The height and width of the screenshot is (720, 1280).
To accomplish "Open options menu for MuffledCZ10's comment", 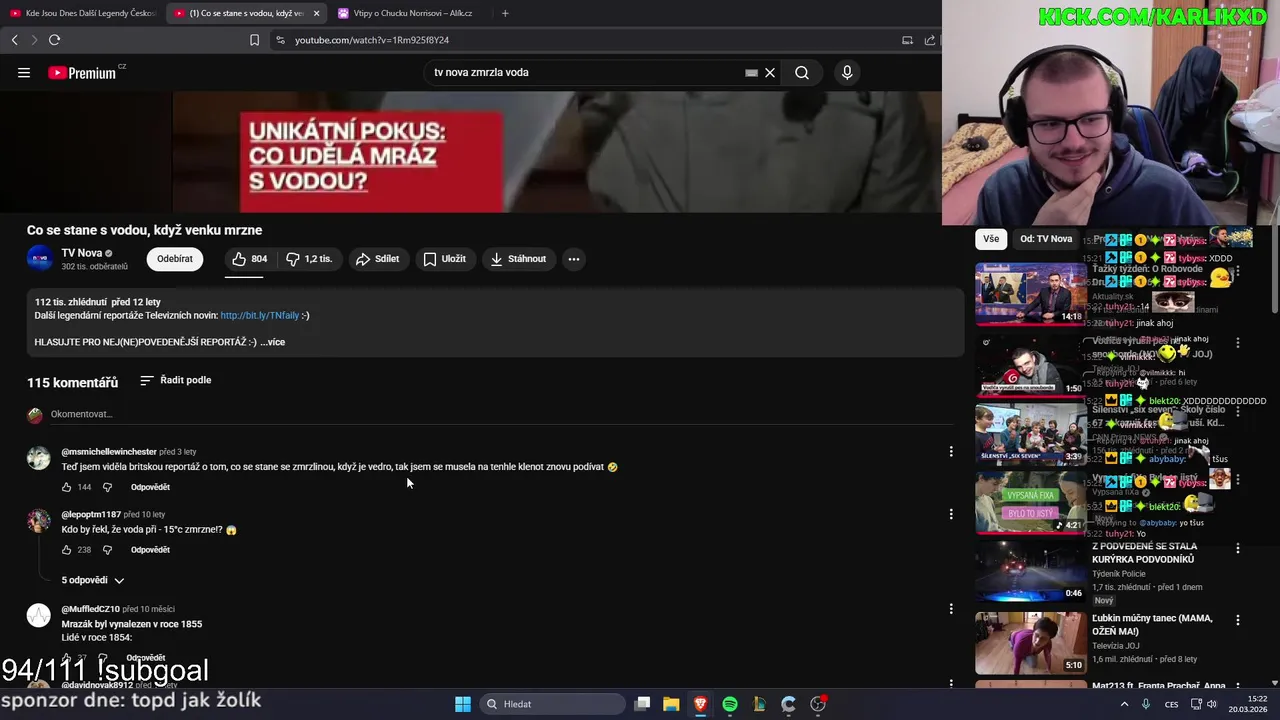I will pyautogui.click(x=951, y=609).
